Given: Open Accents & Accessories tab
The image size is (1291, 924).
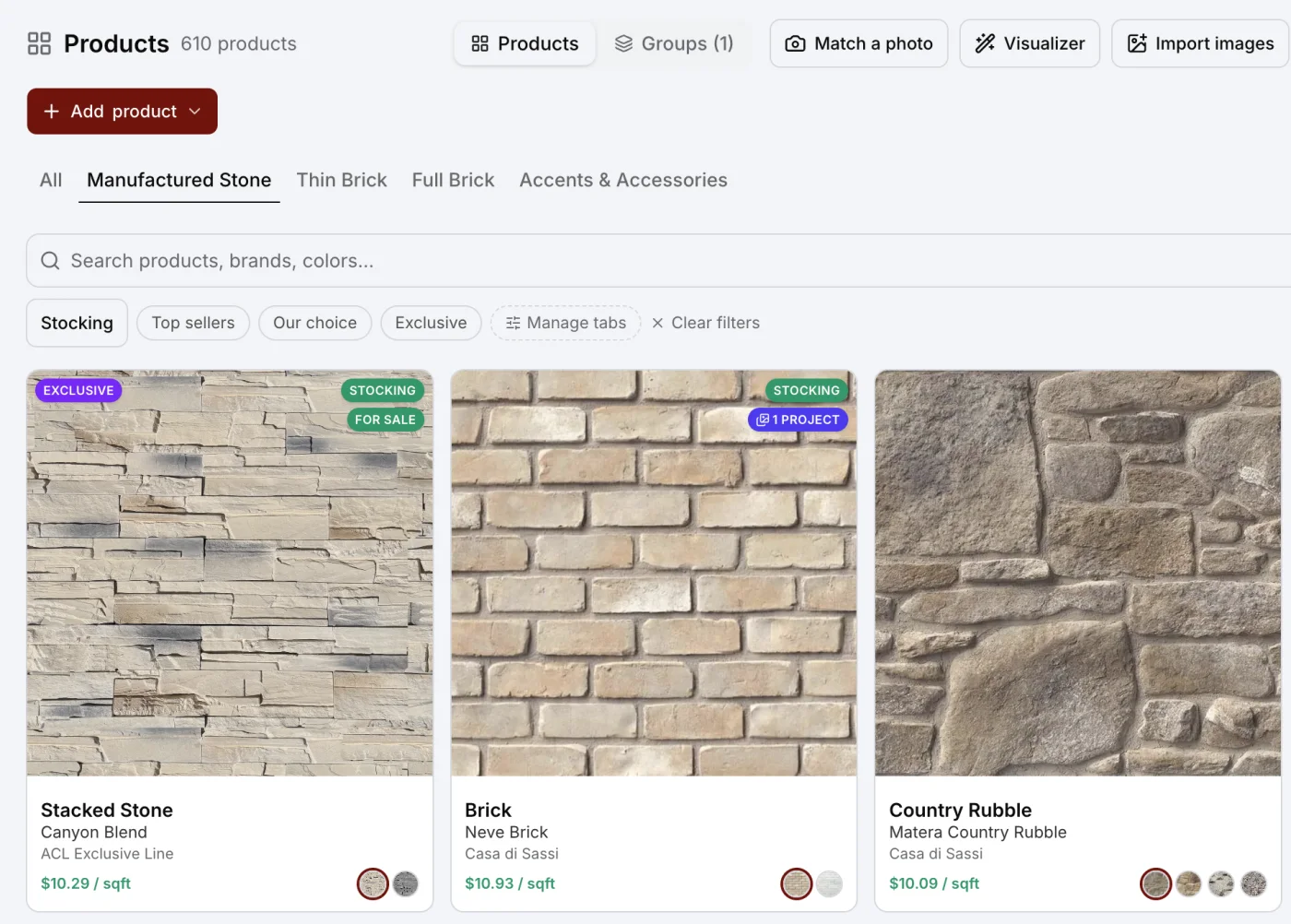Looking at the screenshot, I should click(623, 180).
